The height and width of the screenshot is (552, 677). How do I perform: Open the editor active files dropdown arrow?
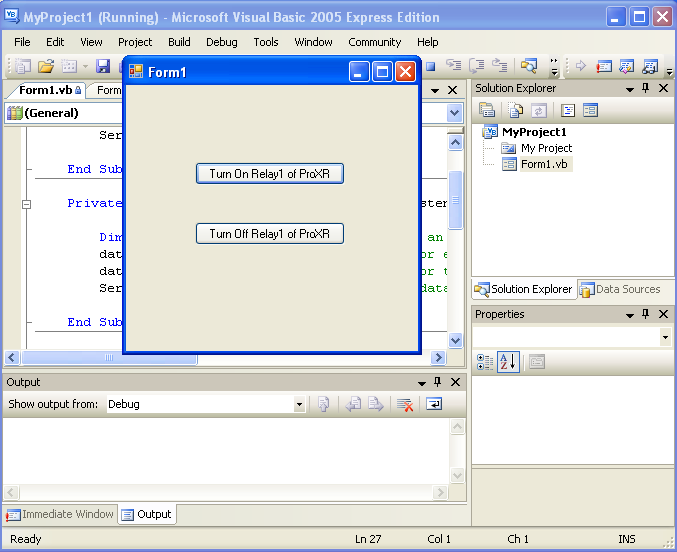(435, 90)
